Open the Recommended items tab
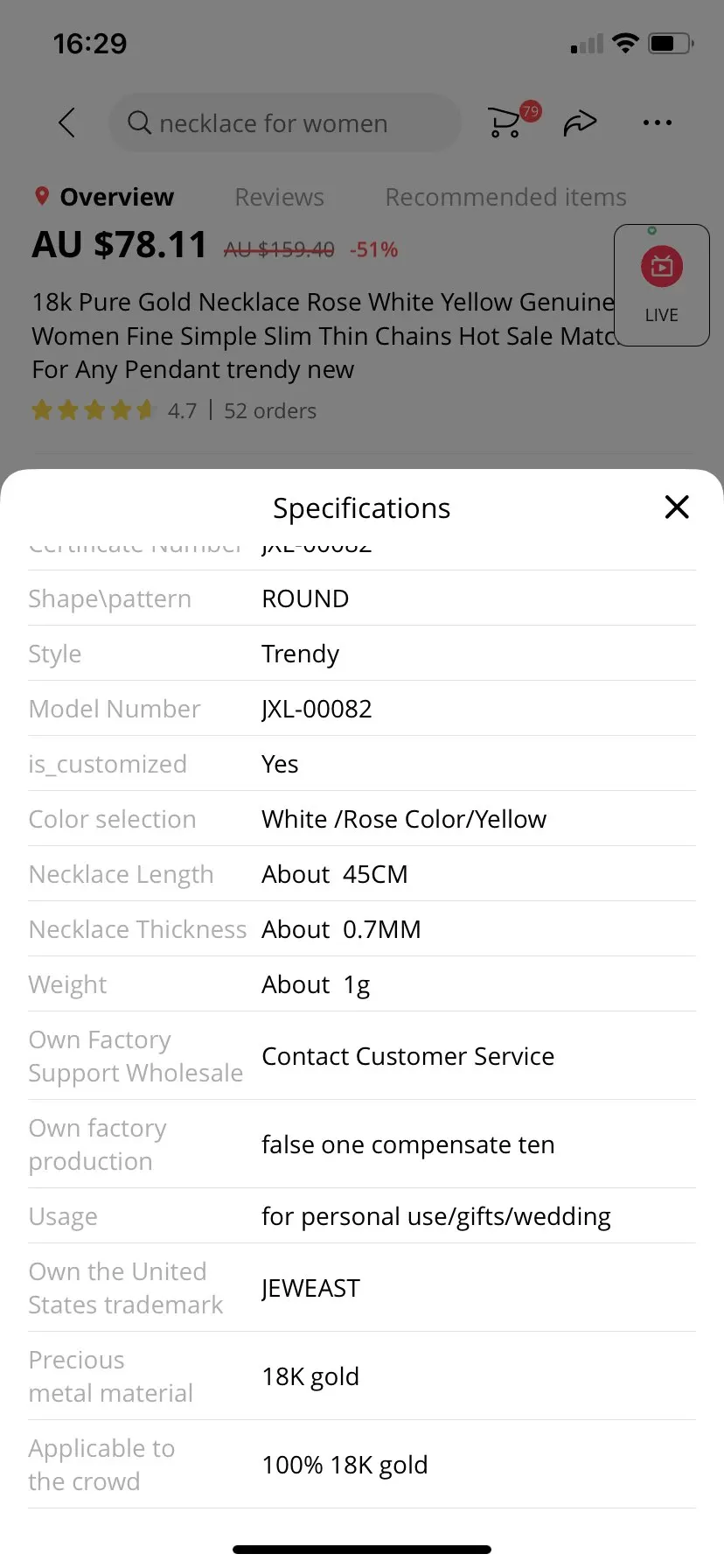The image size is (724, 1568). pyautogui.click(x=505, y=198)
